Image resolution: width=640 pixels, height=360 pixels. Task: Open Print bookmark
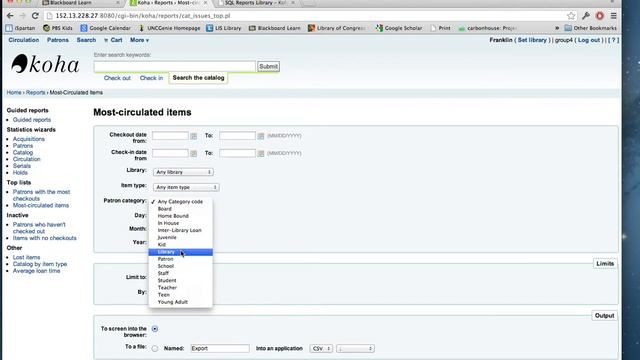[x=440, y=28]
